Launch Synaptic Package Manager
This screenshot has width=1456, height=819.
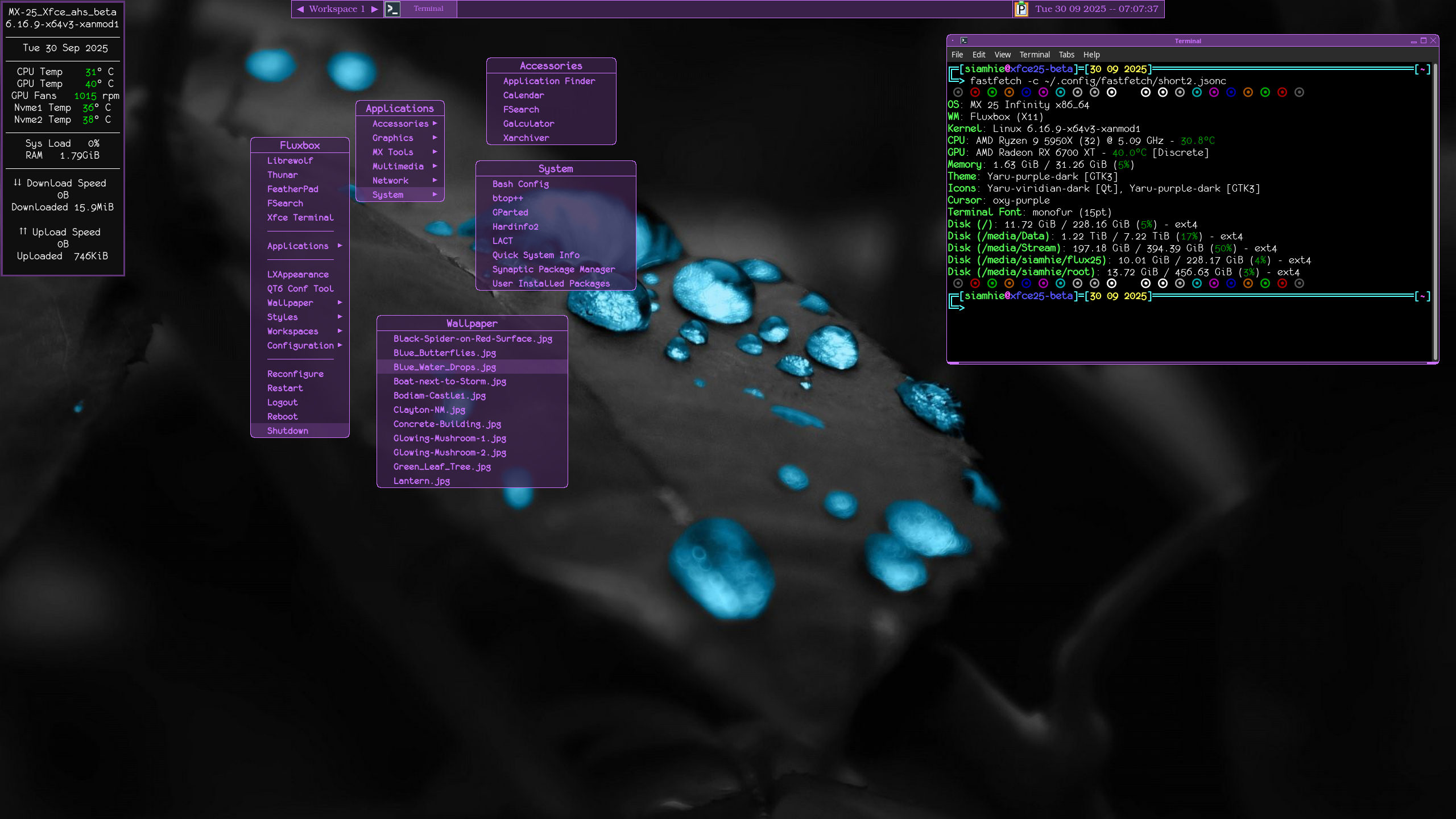[x=553, y=269]
